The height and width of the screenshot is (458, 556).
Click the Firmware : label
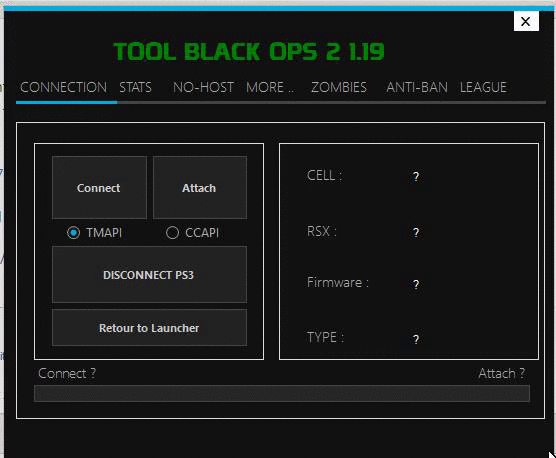pos(338,283)
